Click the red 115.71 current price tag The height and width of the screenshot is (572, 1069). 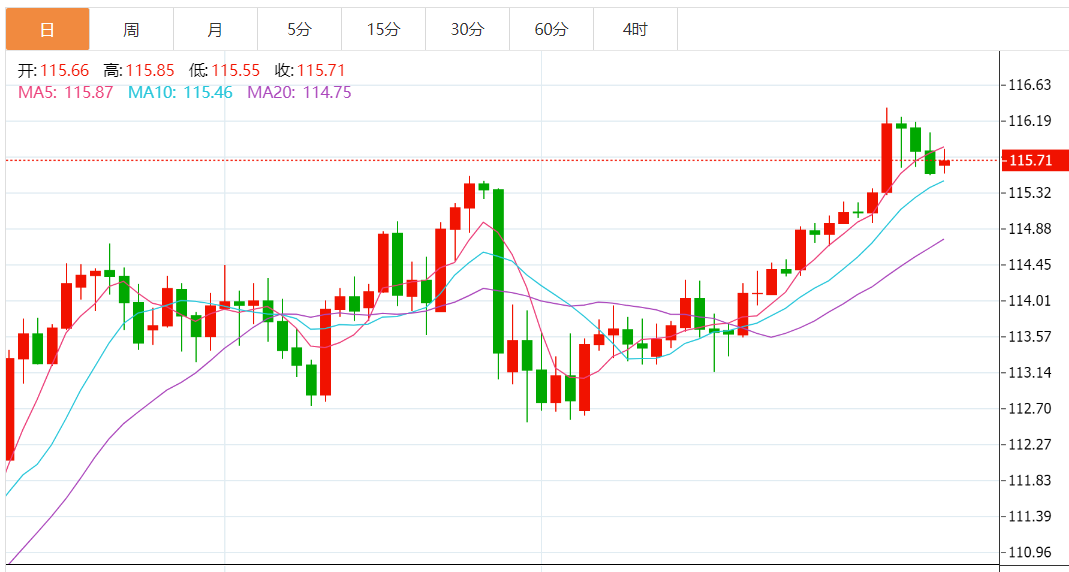tap(1036, 161)
